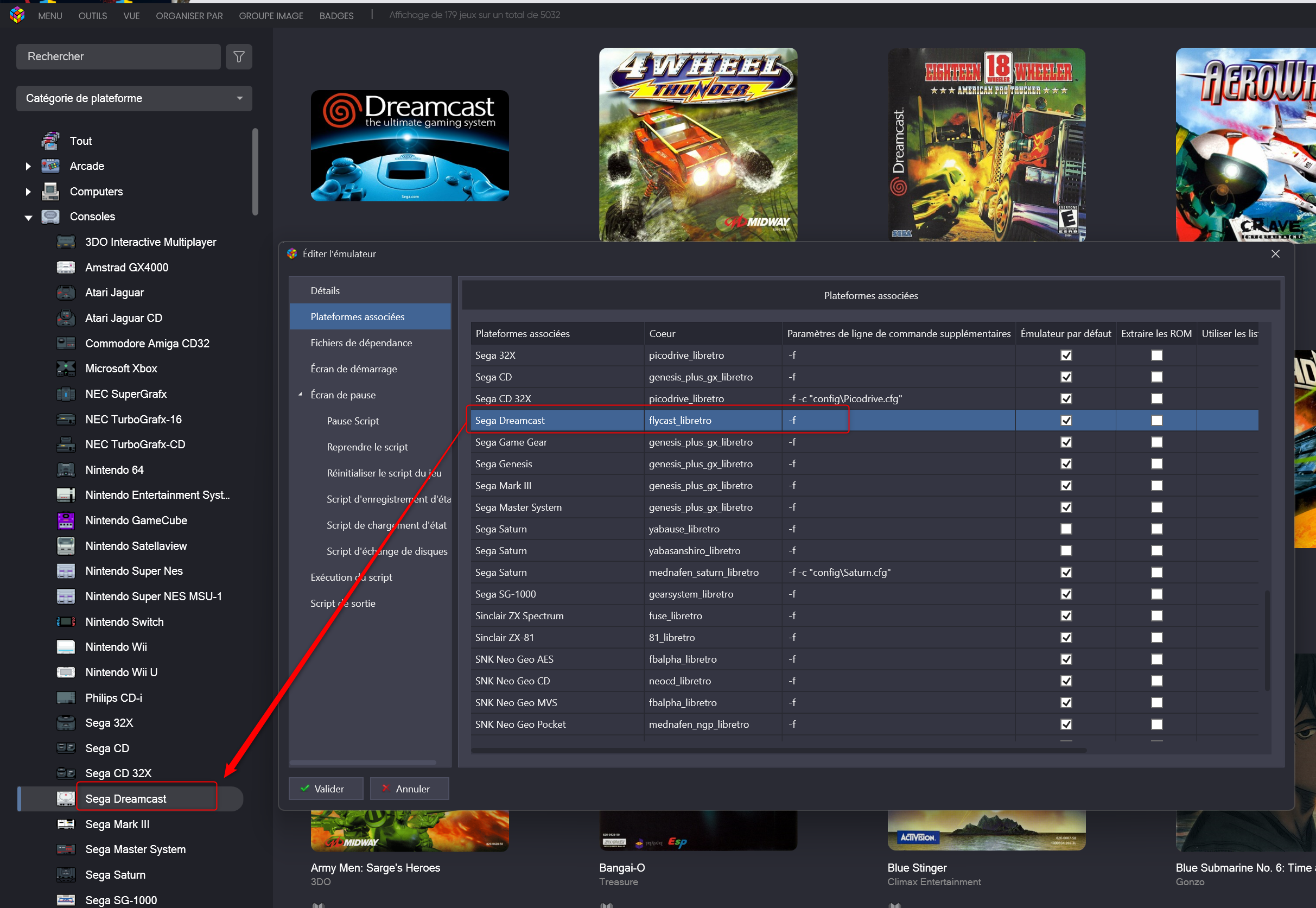
Task: Select the Microsoft Xbox icon
Action: 66,368
